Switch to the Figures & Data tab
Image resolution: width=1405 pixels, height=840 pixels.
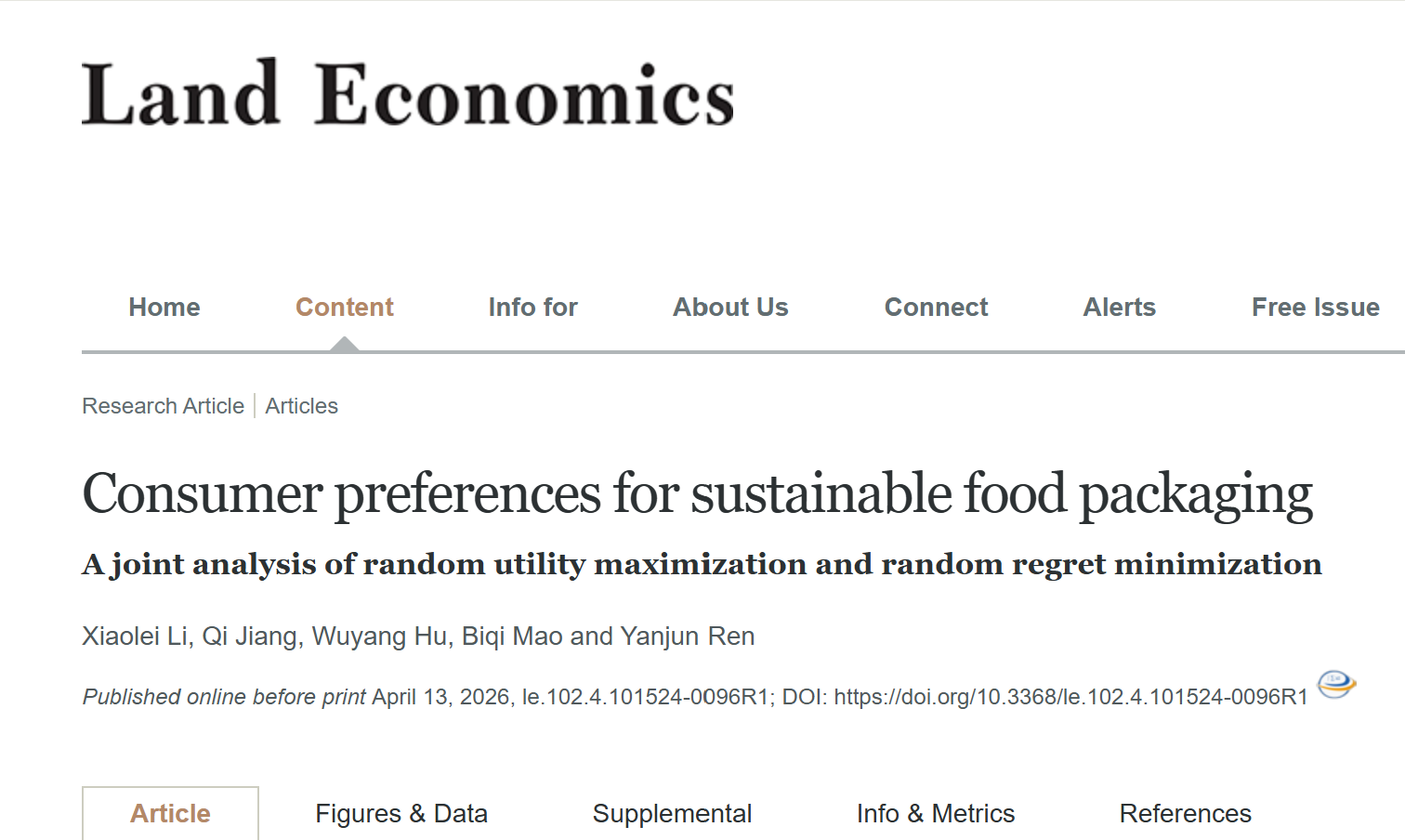[x=401, y=814]
